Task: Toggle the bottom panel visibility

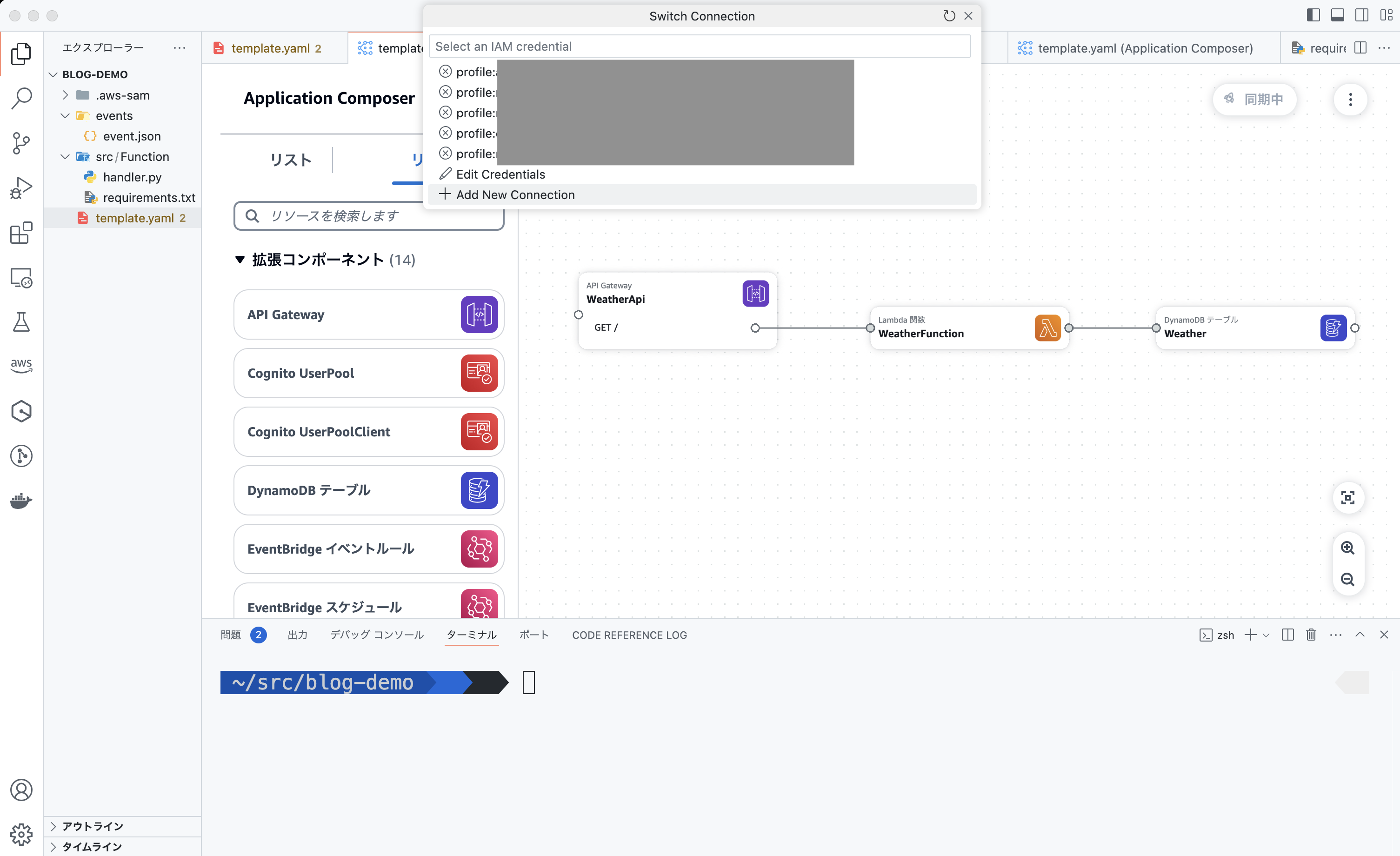Action: (1338, 15)
